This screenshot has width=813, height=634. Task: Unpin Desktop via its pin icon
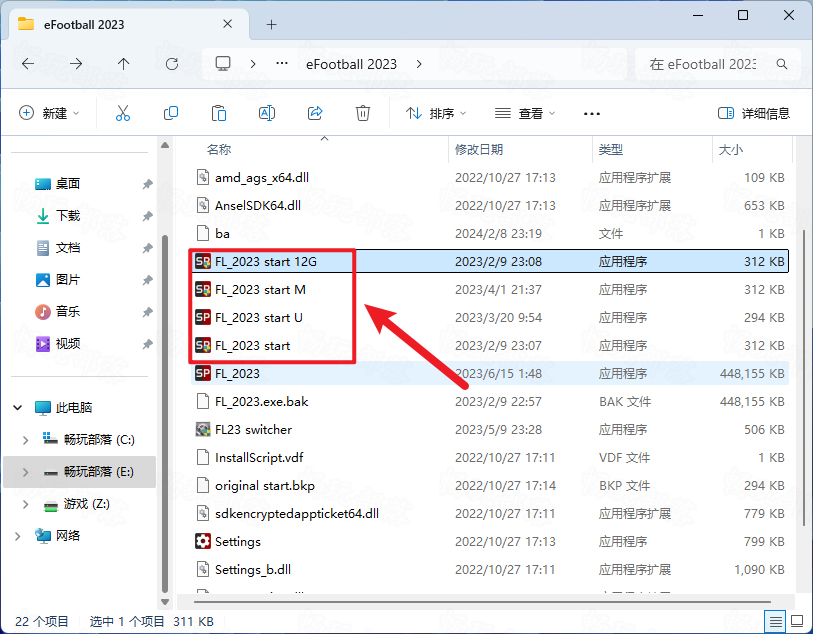[x=147, y=184]
